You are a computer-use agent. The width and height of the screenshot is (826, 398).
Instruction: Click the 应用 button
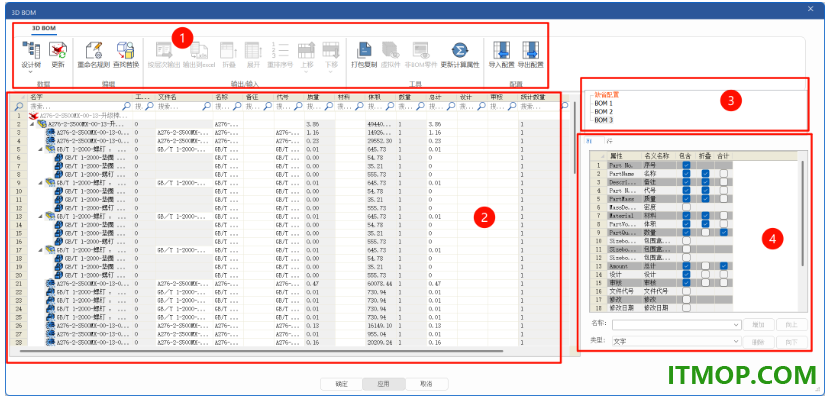tap(384, 384)
